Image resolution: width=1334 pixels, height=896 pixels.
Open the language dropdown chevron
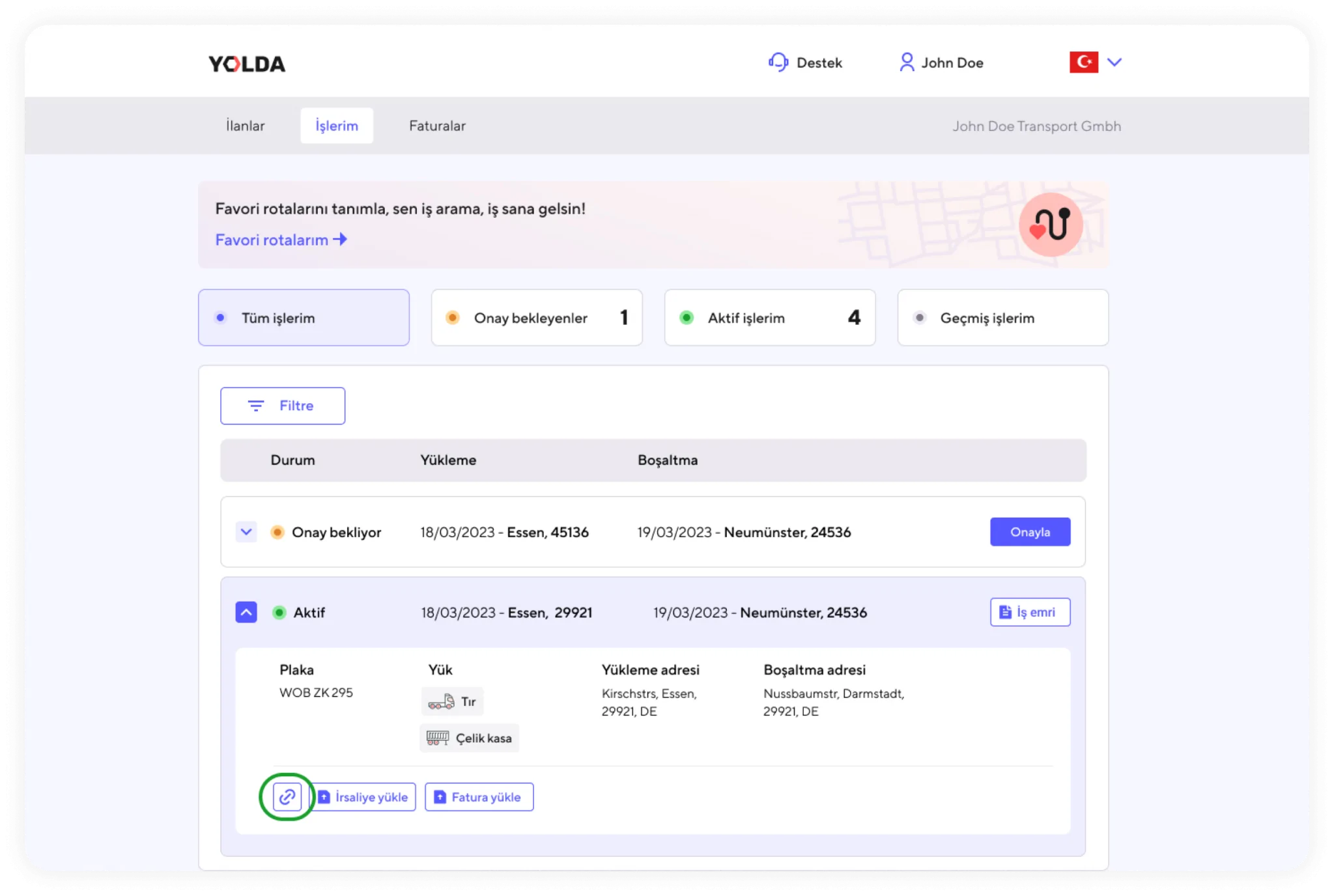[1114, 63]
